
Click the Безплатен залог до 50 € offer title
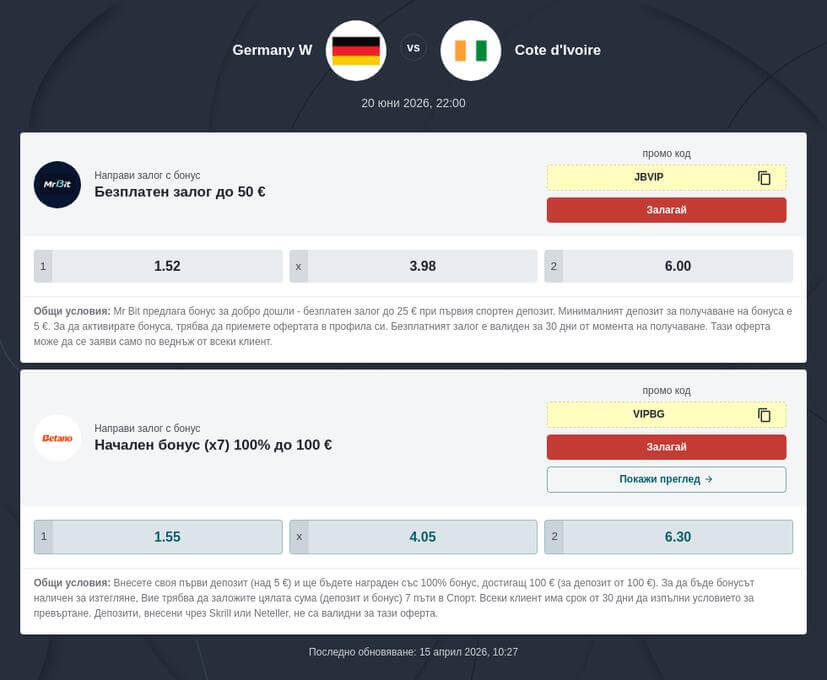point(180,192)
